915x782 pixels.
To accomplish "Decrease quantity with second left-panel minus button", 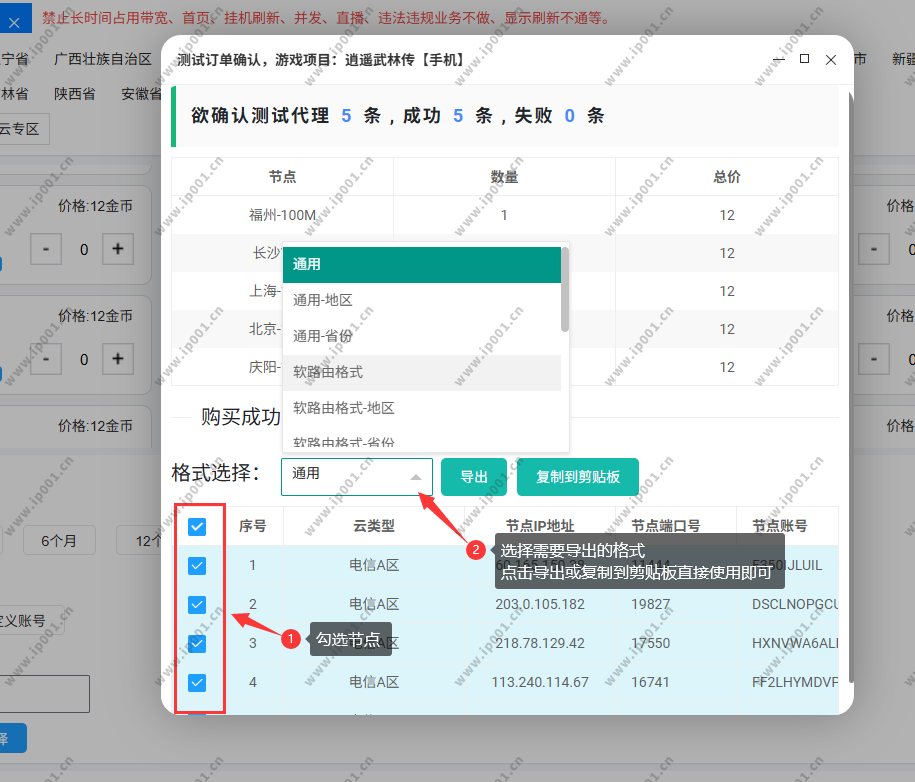I will (46, 359).
